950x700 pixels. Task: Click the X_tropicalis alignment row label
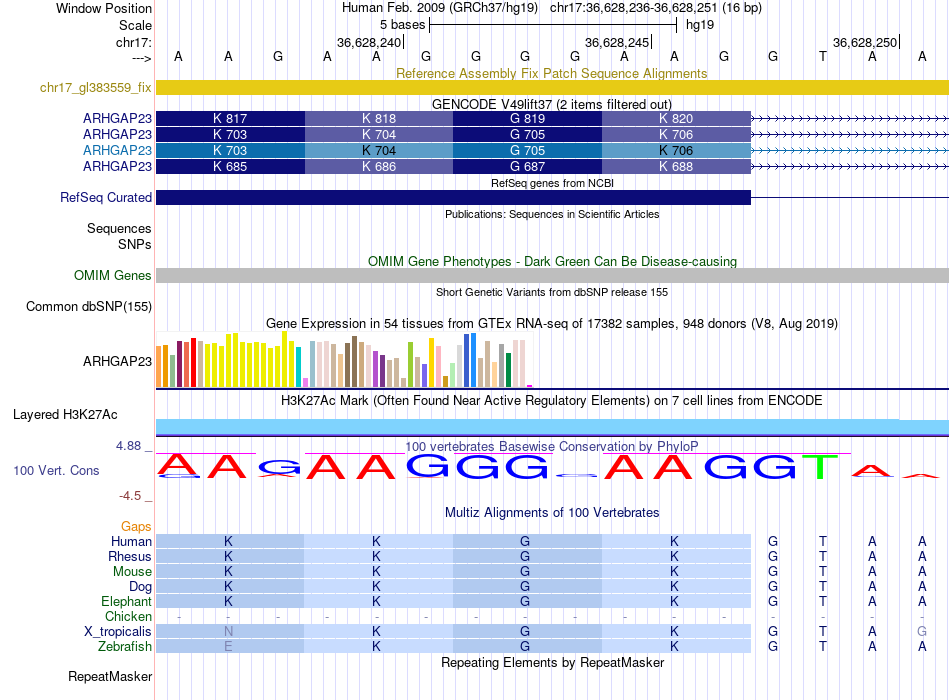tap(118, 632)
